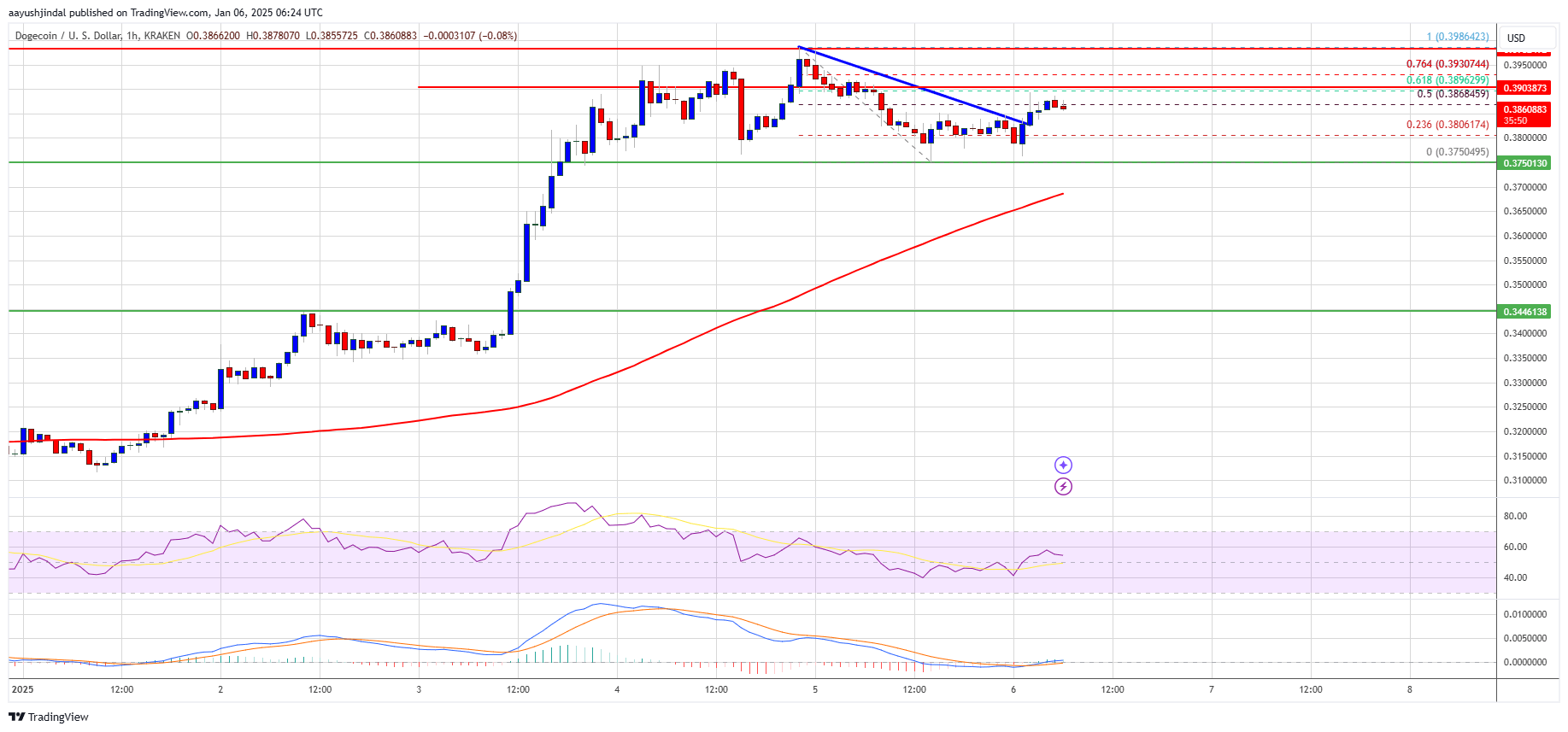Click the 0.3500000 price axis label
This screenshot has width=1568, height=732.
click(1524, 284)
